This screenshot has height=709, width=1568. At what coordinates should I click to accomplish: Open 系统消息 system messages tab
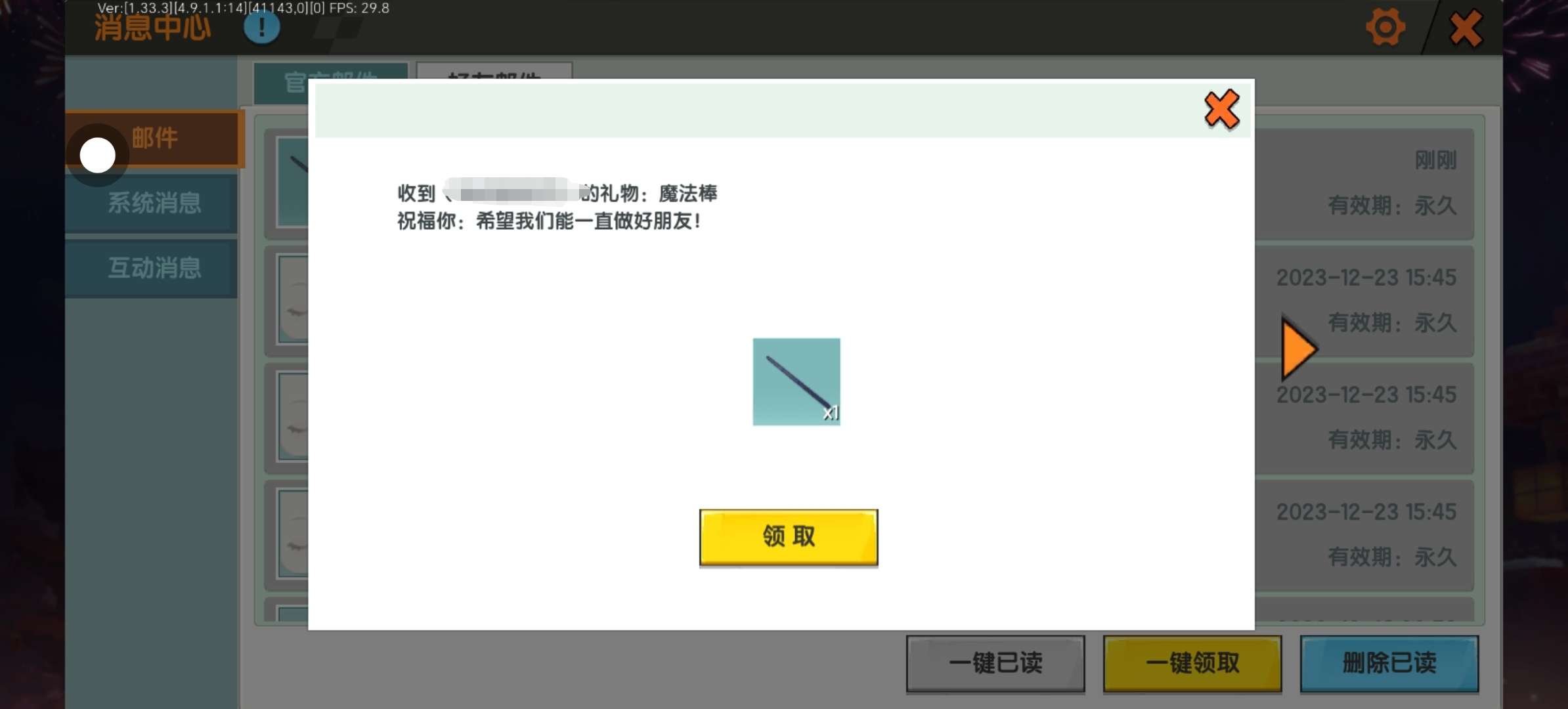154,203
